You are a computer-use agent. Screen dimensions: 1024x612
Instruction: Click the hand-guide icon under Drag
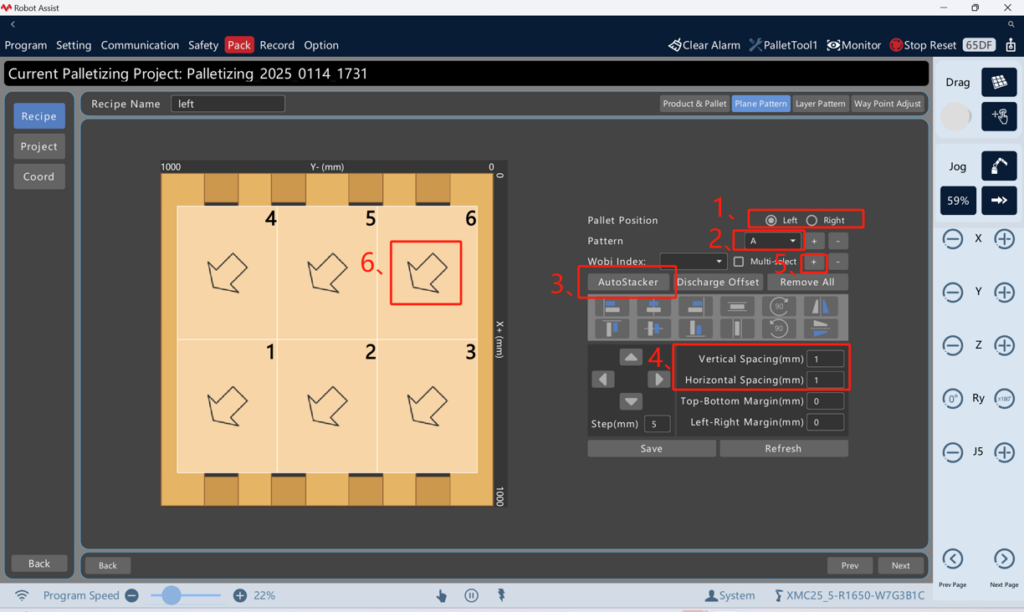click(x=999, y=116)
